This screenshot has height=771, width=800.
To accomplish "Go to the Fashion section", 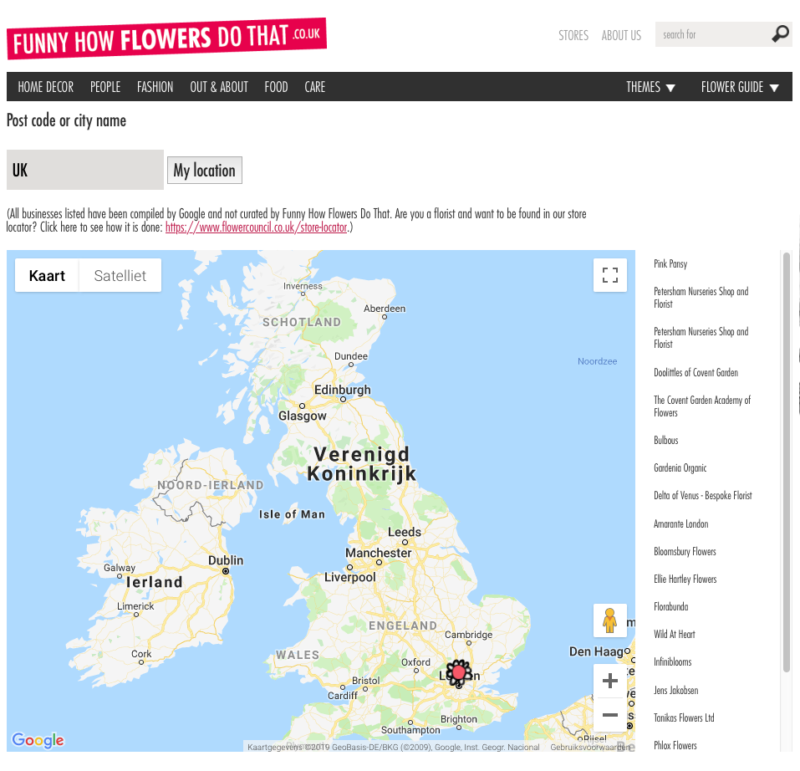I will tap(155, 87).
